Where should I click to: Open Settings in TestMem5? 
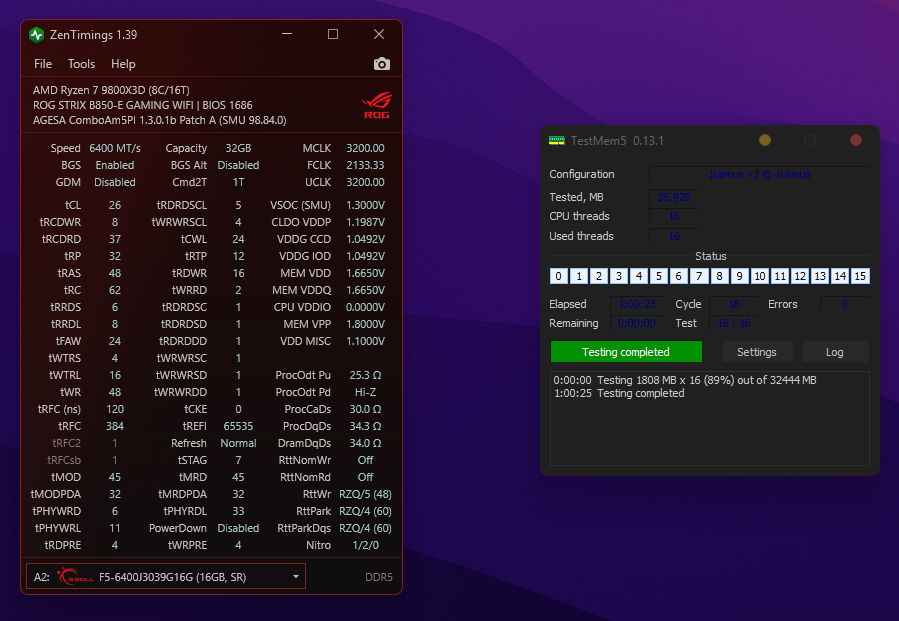pyautogui.click(x=757, y=352)
